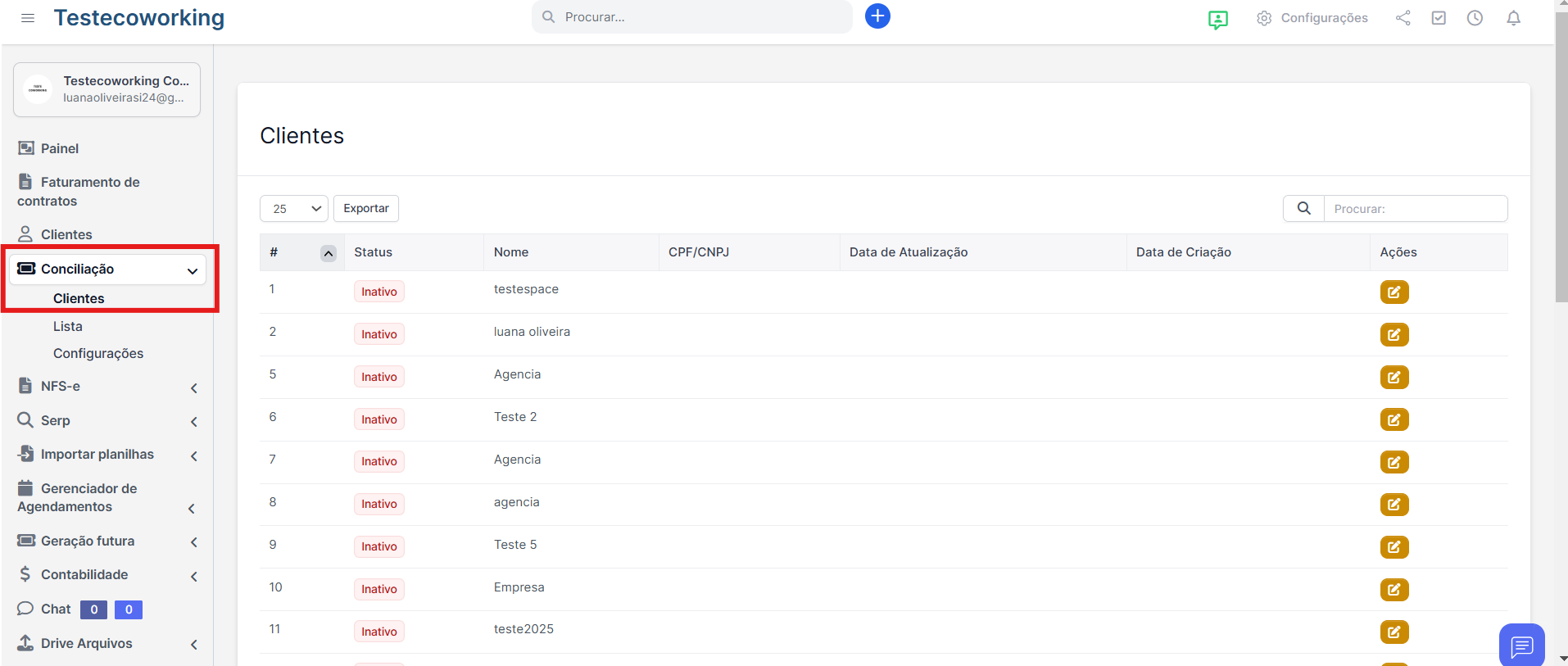Open the 25 rows-per-page dropdown
The width and height of the screenshot is (1568, 666).
(294, 209)
